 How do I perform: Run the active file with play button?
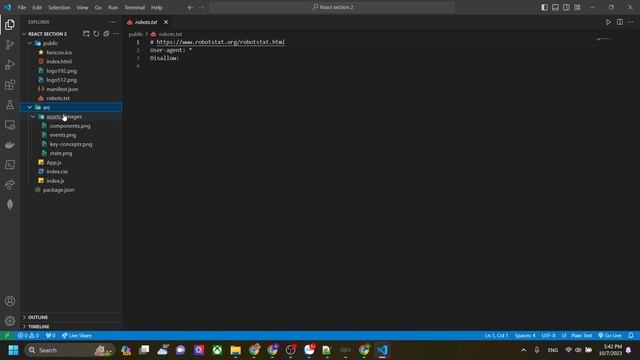click(x=609, y=22)
